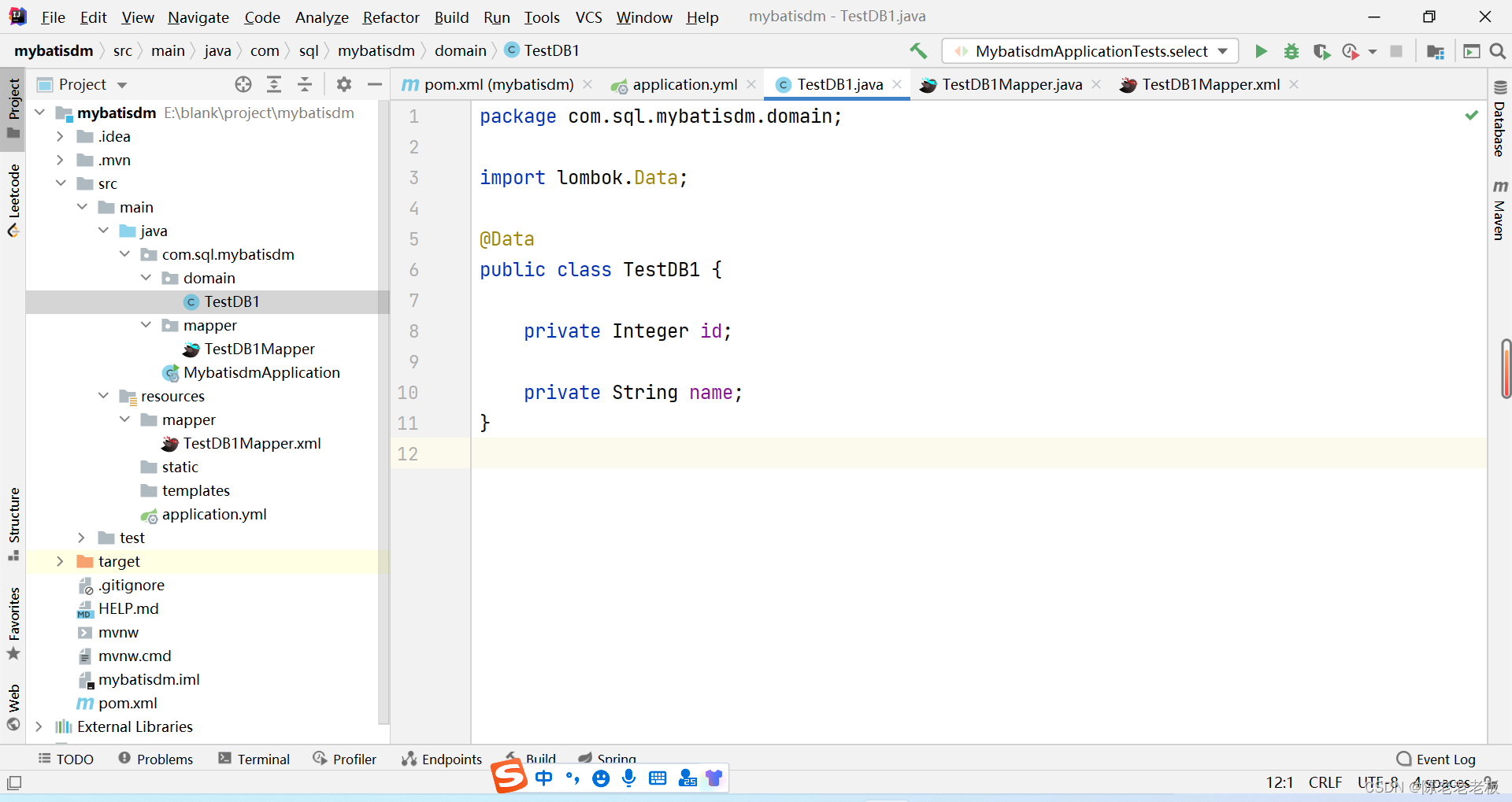Toggle the Project side panel tab

[13, 109]
